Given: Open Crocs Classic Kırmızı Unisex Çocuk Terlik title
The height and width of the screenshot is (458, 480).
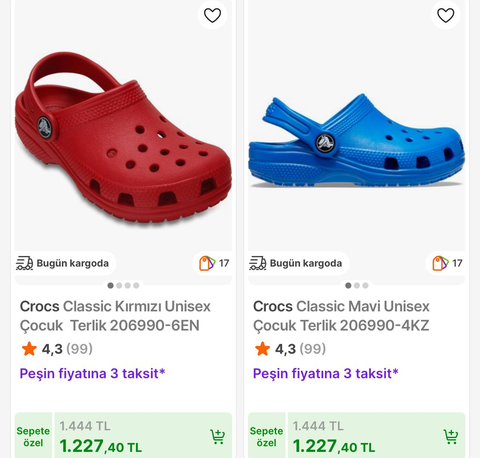Looking at the screenshot, I should pyautogui.click(x=115, y=316).
